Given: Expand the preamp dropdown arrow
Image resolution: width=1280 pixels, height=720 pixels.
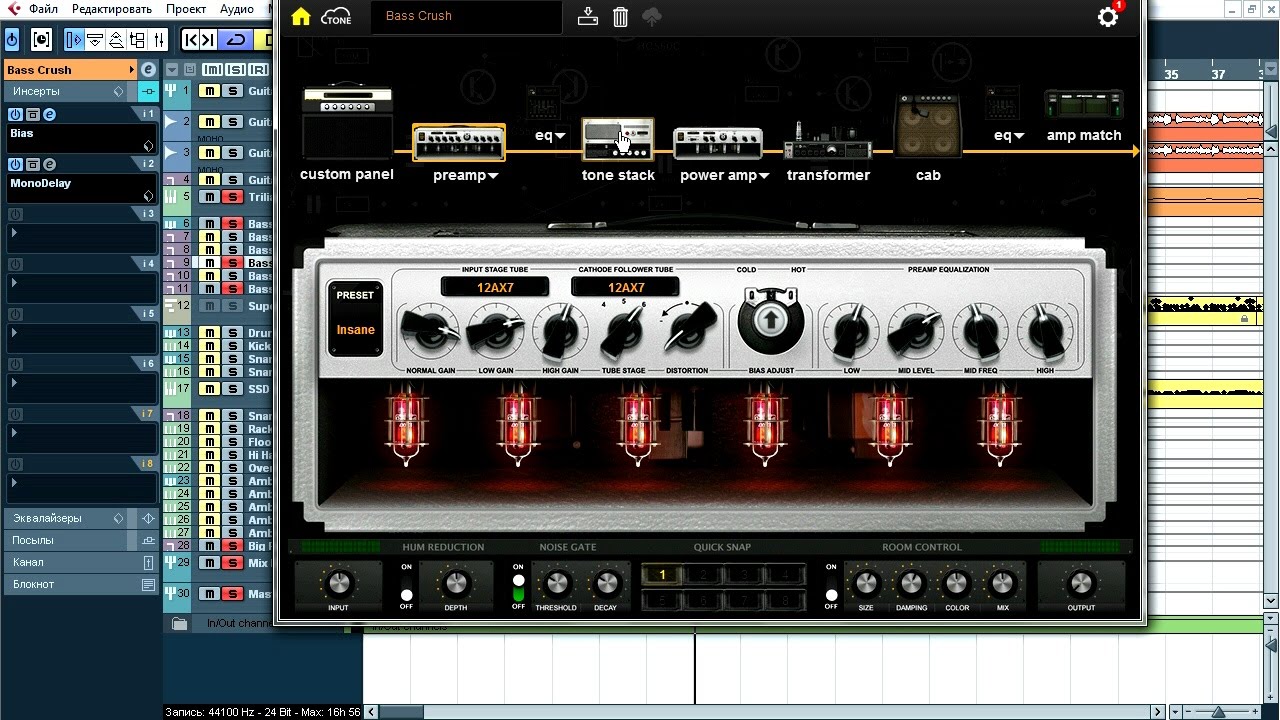Looking at the screenshot, I should click(x=493, y=176).
